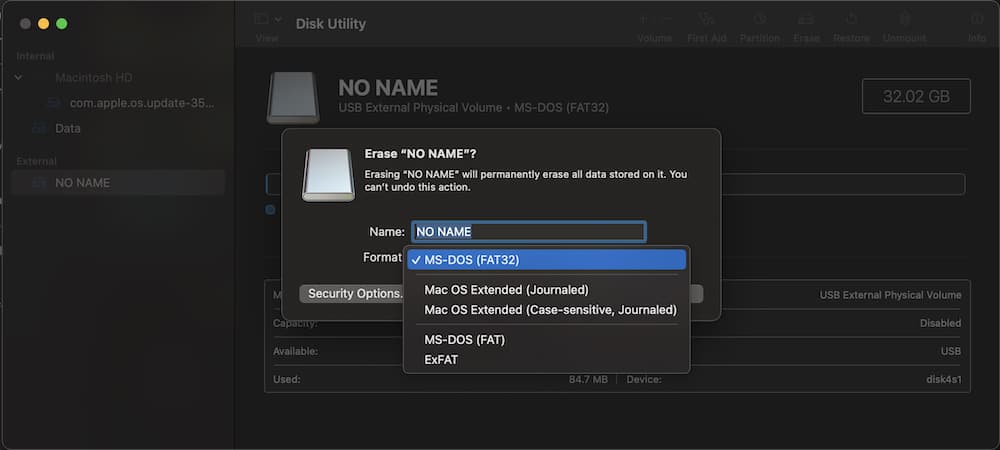Select Macintosh HD in the sidebar
This screenshot has height=450, width=1000.
click(94, 78)
